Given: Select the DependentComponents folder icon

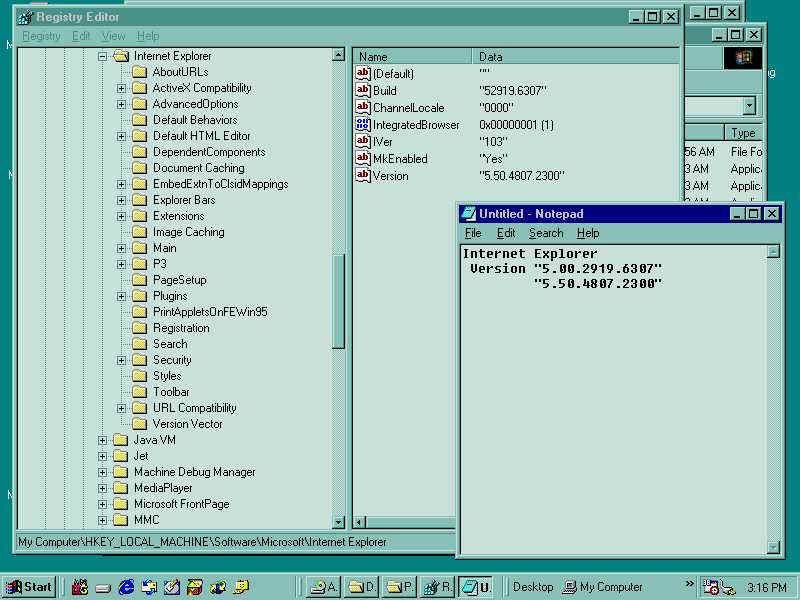Looking at the screenshot, I should (x=139, y=152).
